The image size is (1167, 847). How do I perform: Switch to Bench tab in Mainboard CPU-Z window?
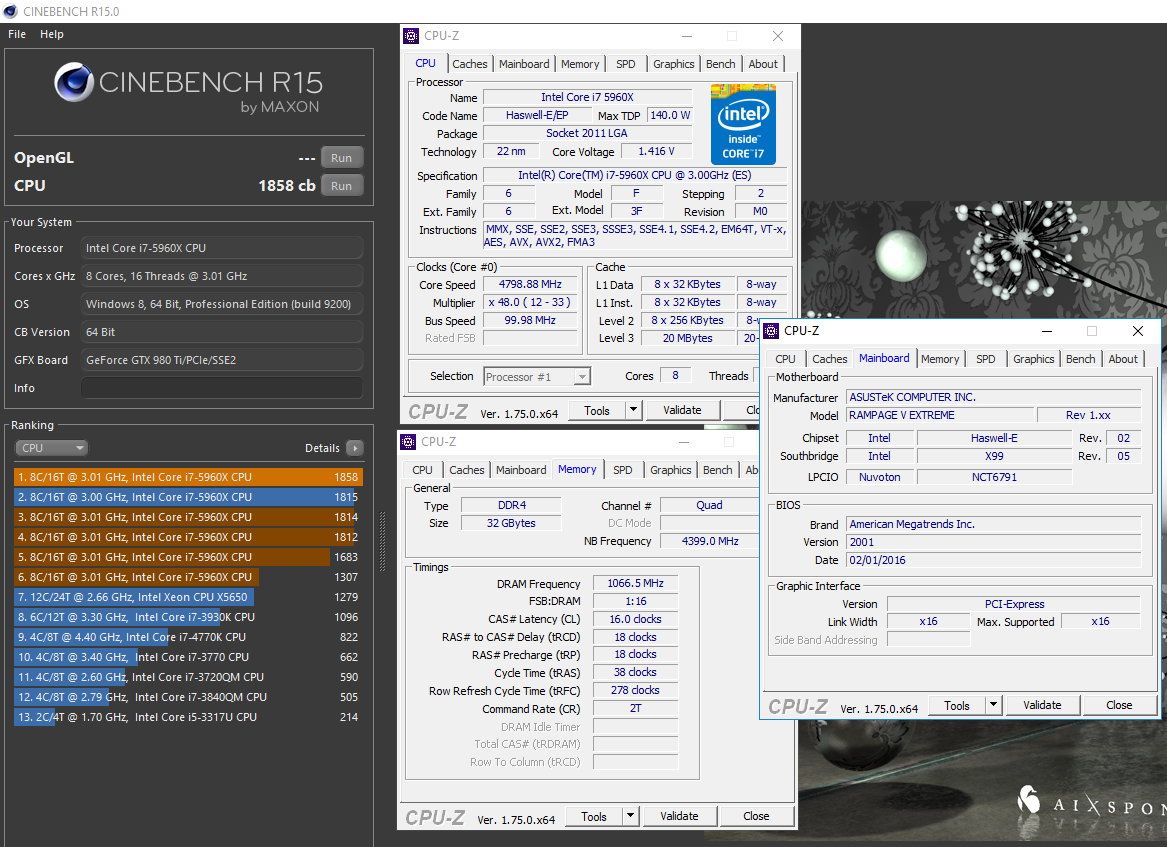coord(1081,359)
